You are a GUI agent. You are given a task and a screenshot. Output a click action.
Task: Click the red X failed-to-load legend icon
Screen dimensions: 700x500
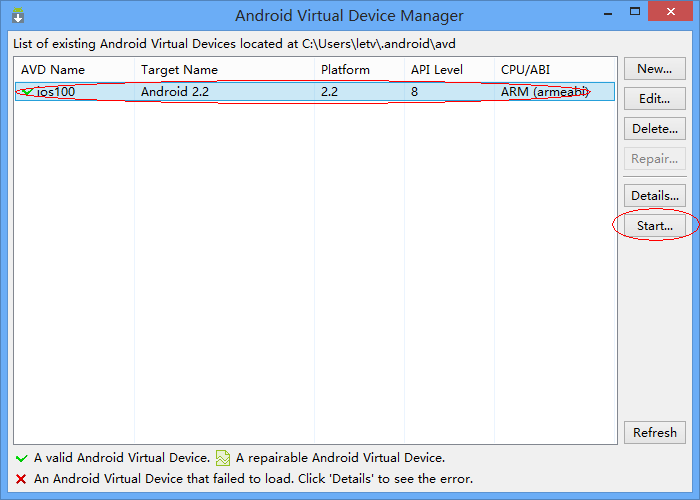point(21,479)
